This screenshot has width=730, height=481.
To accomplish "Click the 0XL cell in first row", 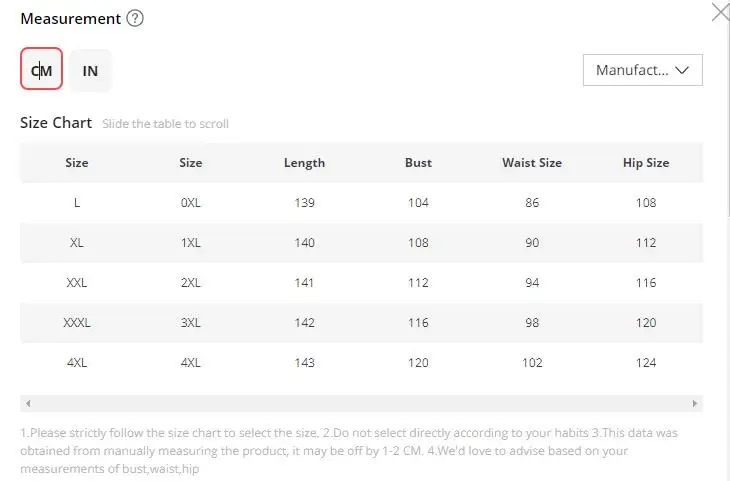I will tap(190, 203).
